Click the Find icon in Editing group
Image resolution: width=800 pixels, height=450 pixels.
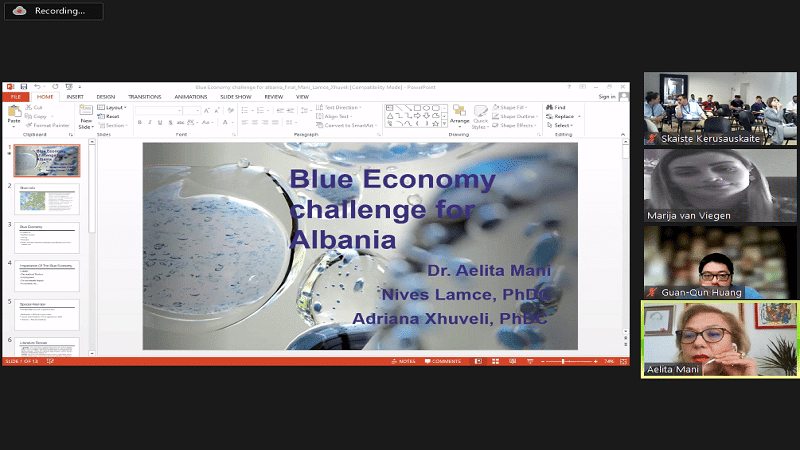558,107
